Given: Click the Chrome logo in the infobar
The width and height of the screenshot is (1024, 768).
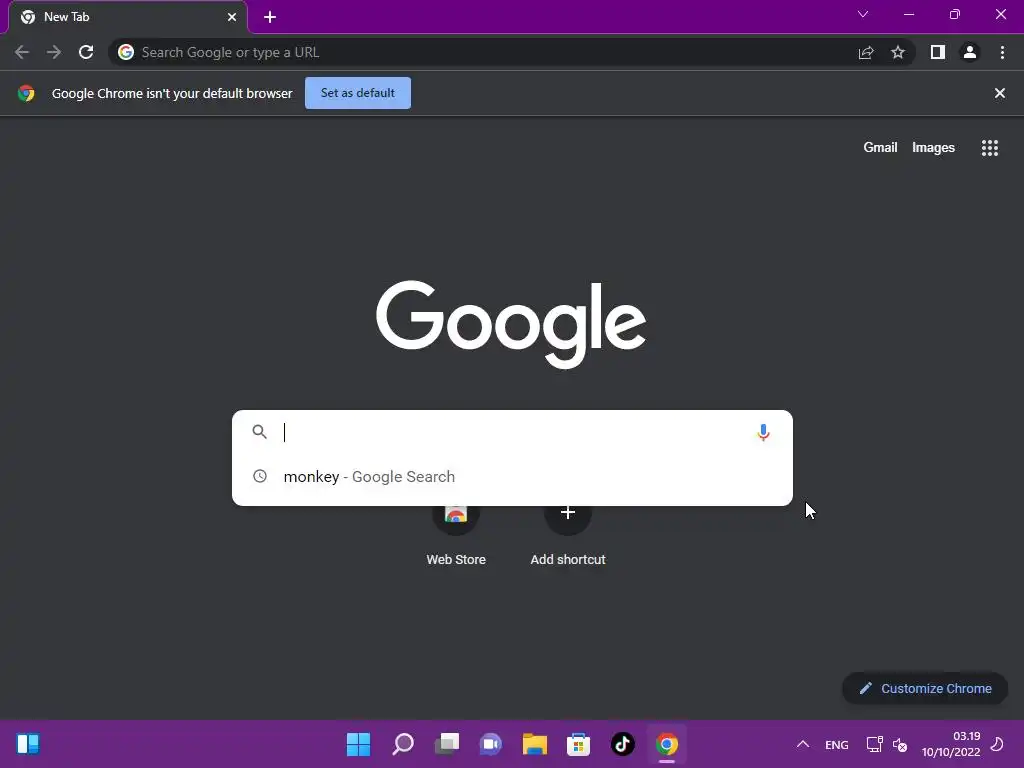Looking at the screenshot, I should pos(26,93).
